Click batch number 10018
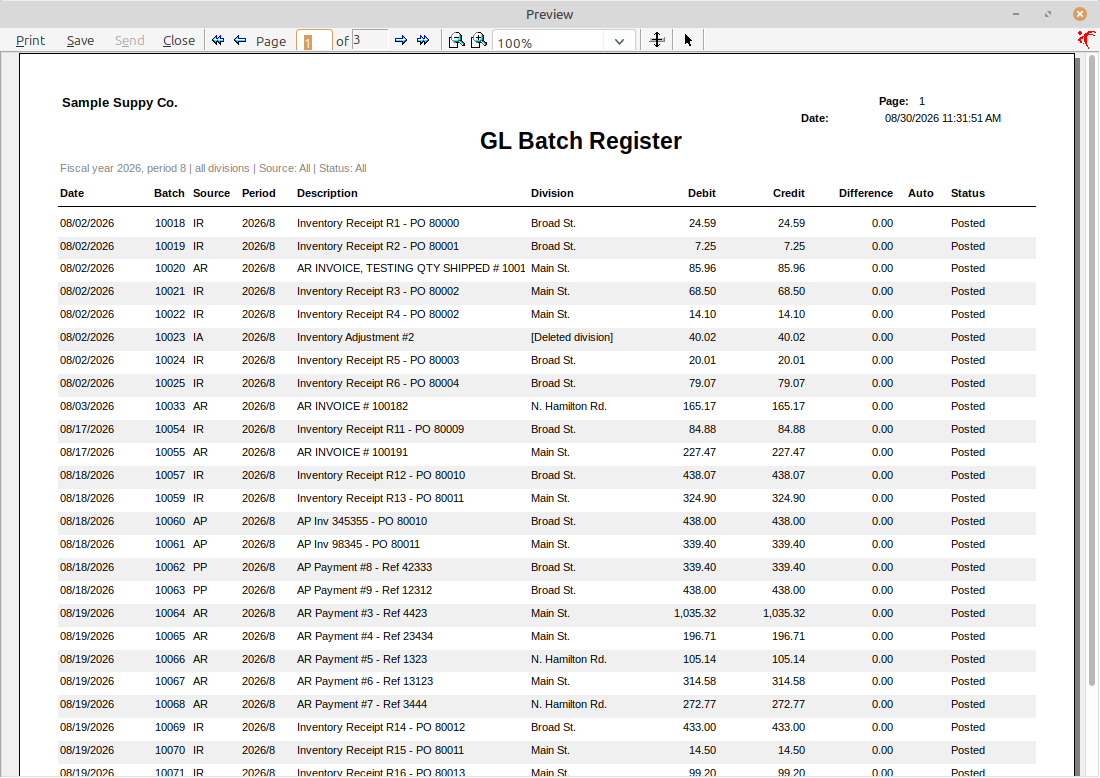The height and width of the screenshot is (778, 1100). pyautogui.click(x=170, y=223)
